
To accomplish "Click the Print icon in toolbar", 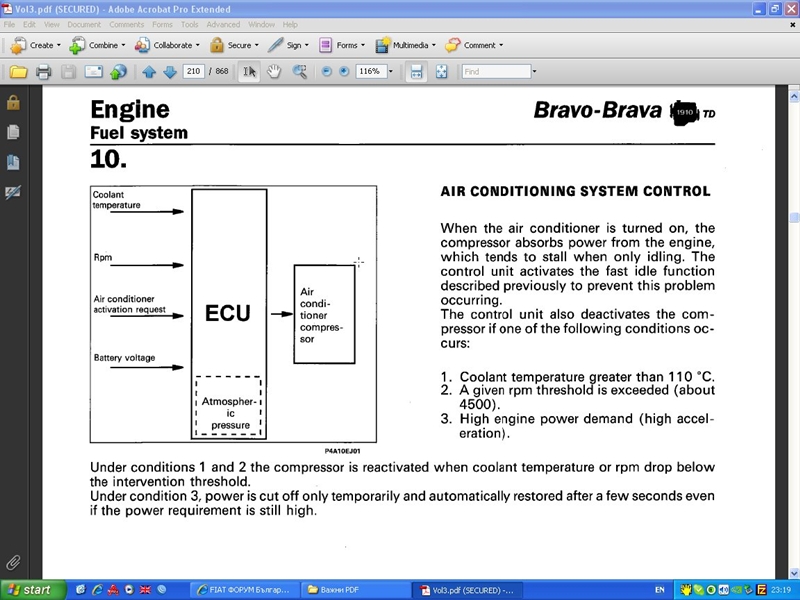I will coord(43,72).
